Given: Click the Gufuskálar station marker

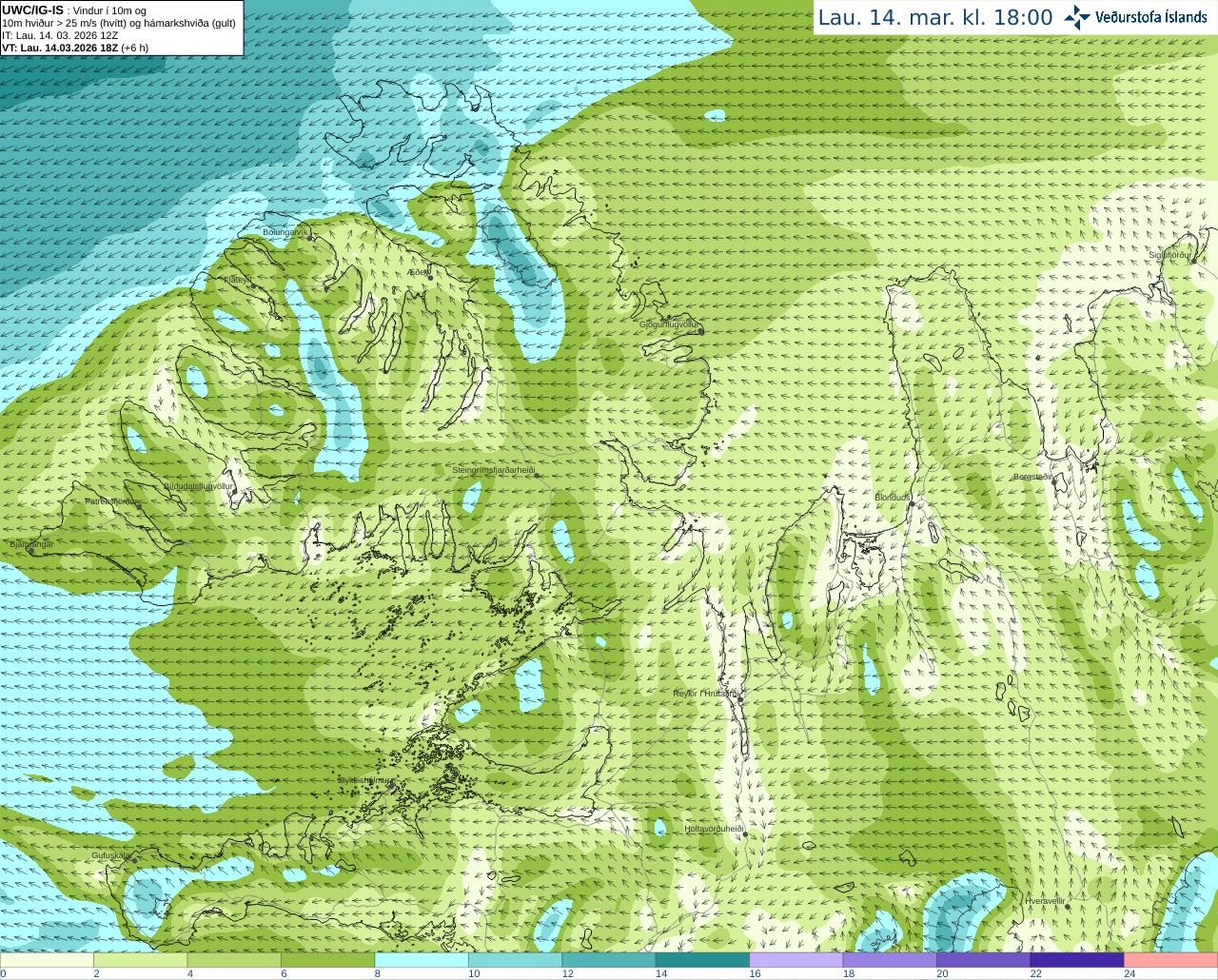Looking at the screenshot, I should coord(134,859).
